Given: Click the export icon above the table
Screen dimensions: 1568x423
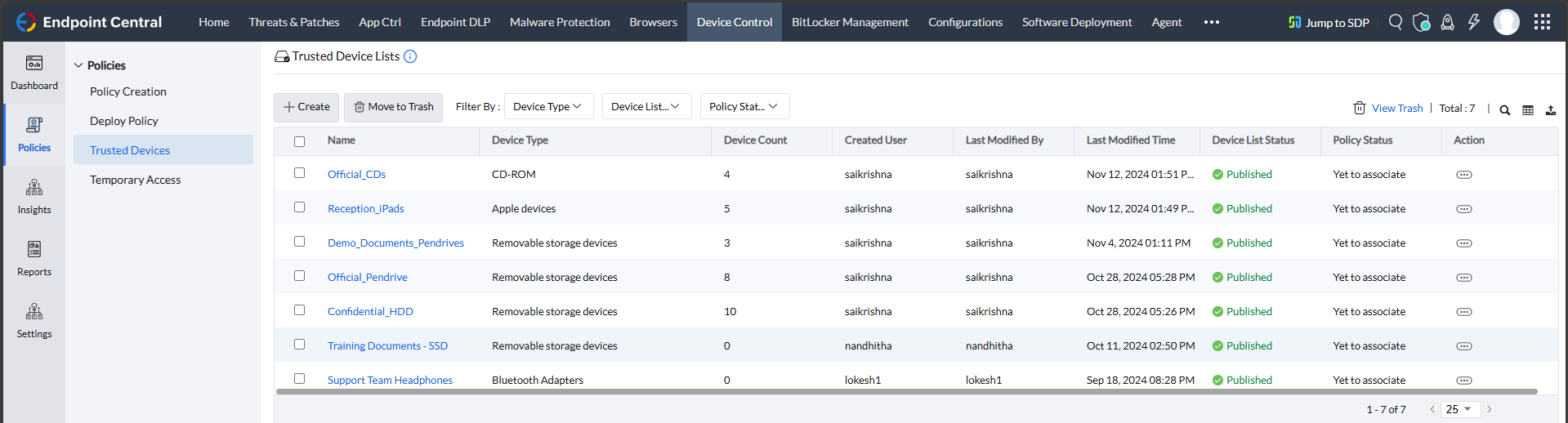Looking at the screenshot, I should pos(1550,110).
